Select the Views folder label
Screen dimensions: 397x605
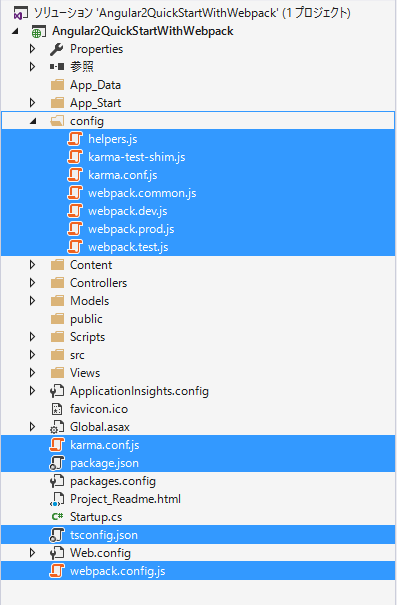85,373
